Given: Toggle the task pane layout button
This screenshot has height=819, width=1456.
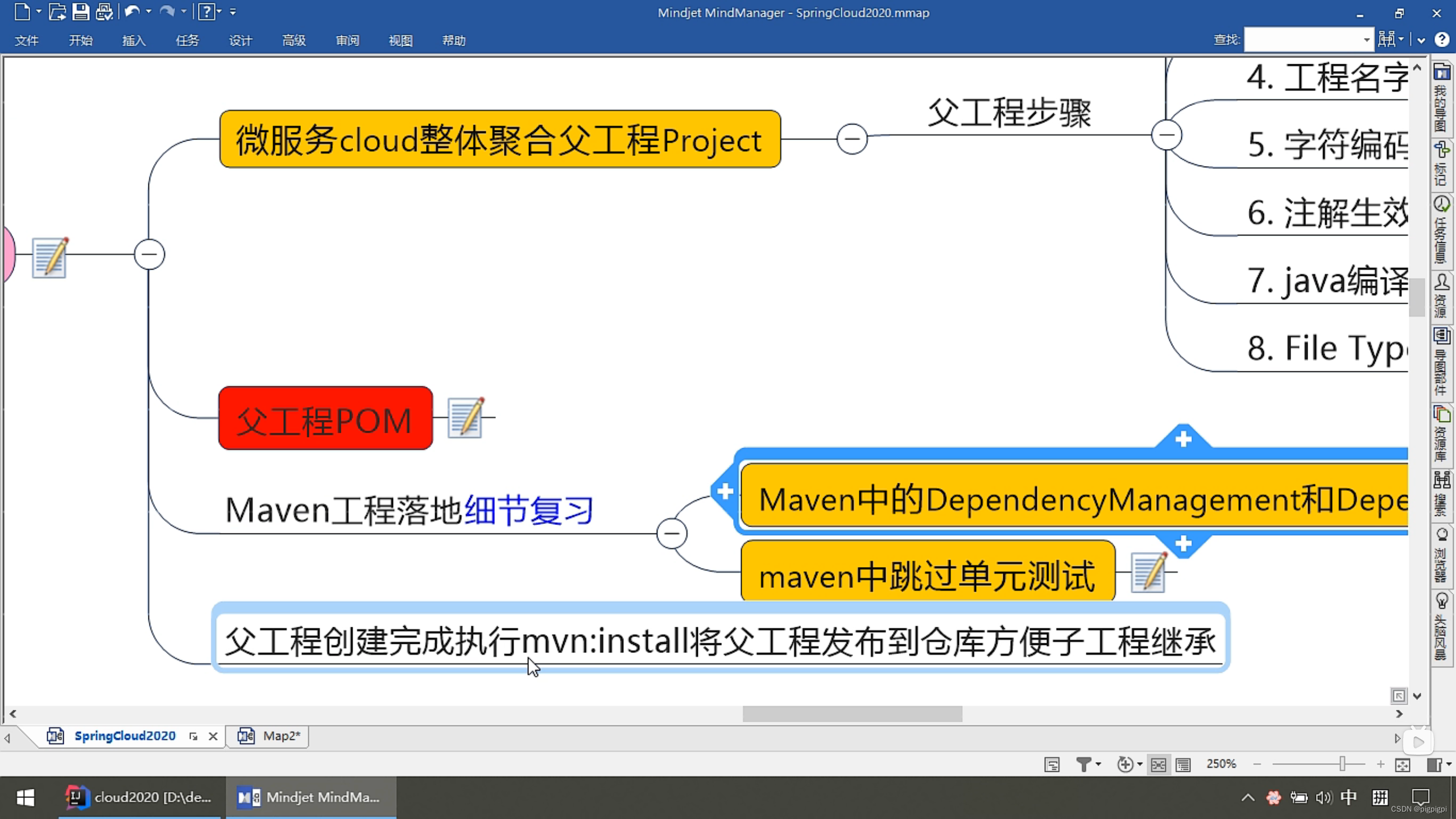Looking at the screenshot, I should pyautogui.click(x=1434, y=764).
